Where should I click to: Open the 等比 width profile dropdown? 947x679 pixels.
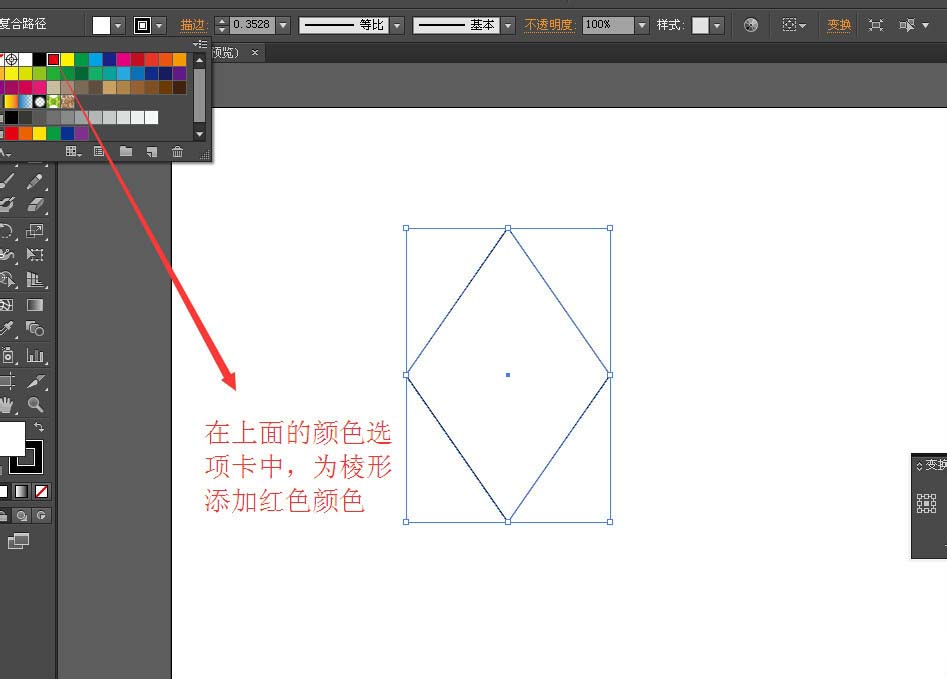point(397,24)
